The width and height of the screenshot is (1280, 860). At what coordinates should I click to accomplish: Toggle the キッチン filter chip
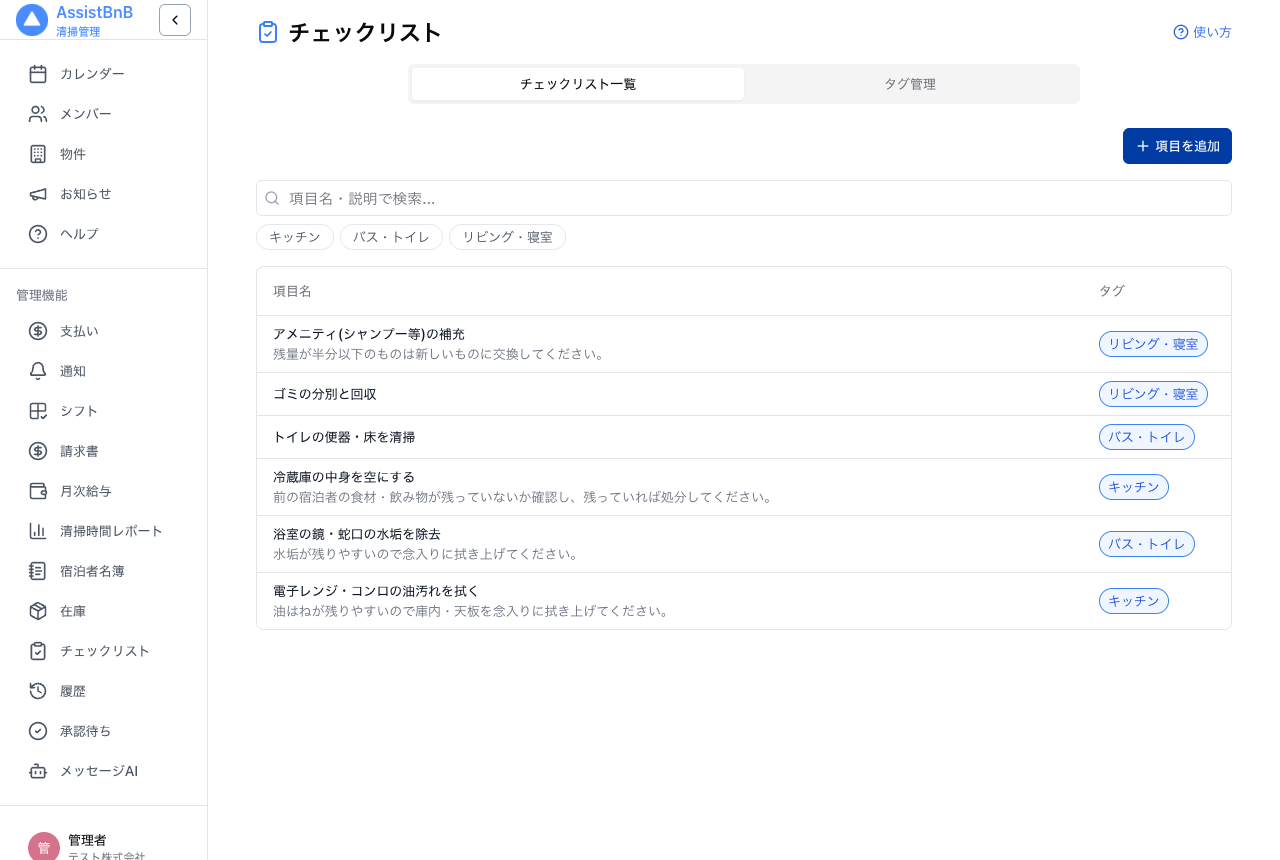pyautogui.click(x=295, y=237)
